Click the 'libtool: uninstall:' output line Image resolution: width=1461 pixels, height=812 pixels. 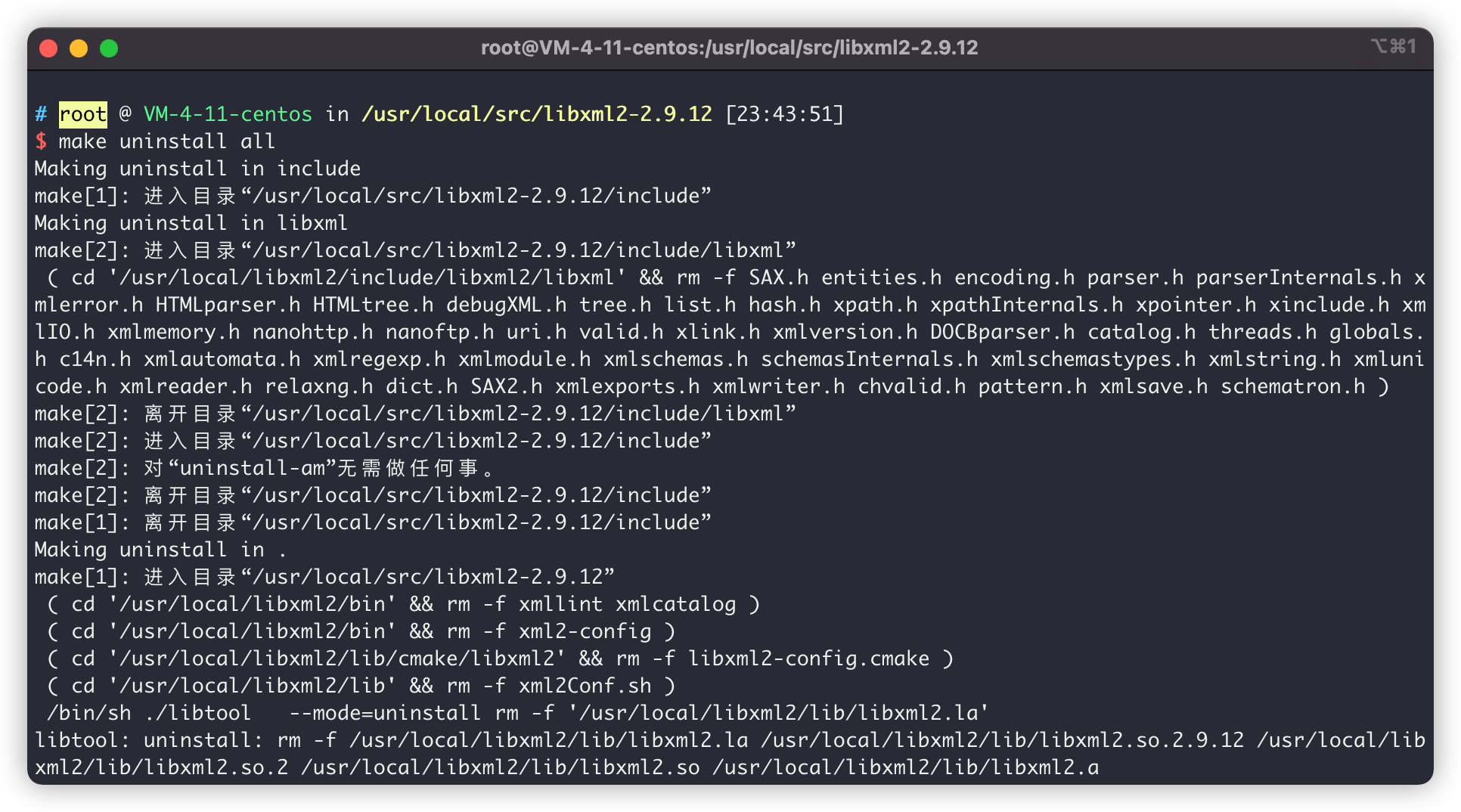(x=730, y=754)
